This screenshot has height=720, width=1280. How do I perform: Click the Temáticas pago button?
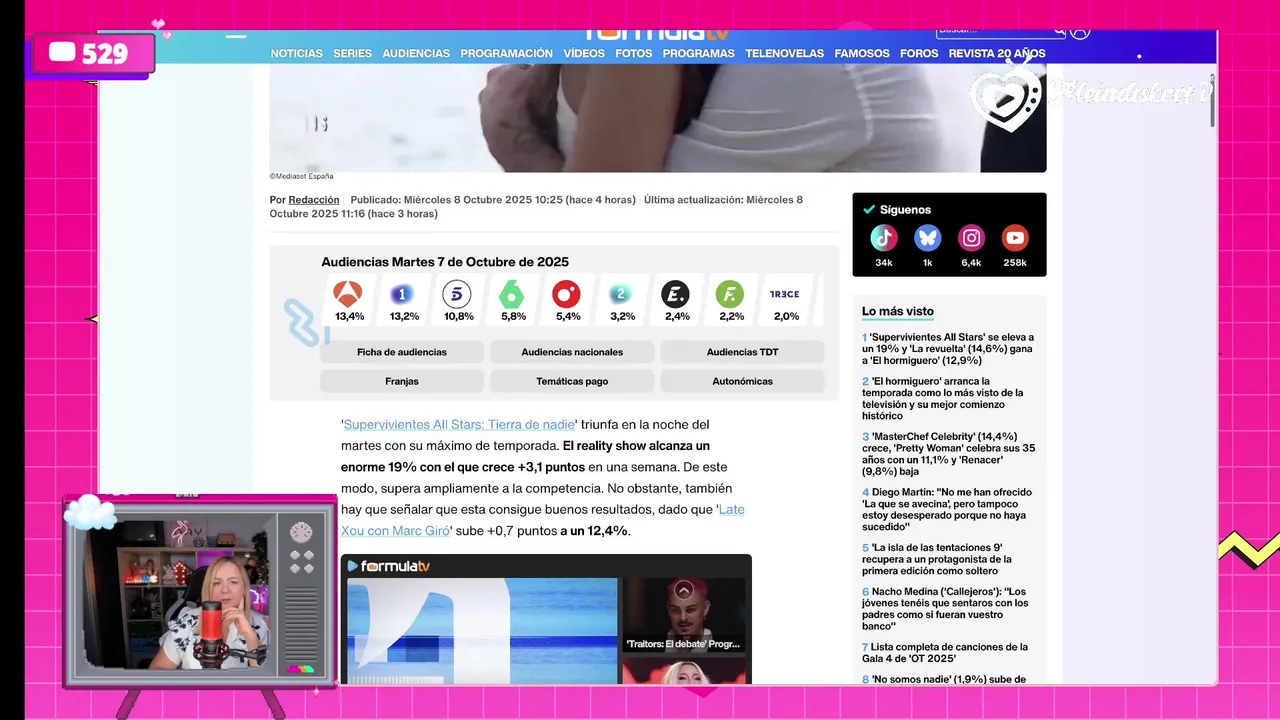point(572,381)
